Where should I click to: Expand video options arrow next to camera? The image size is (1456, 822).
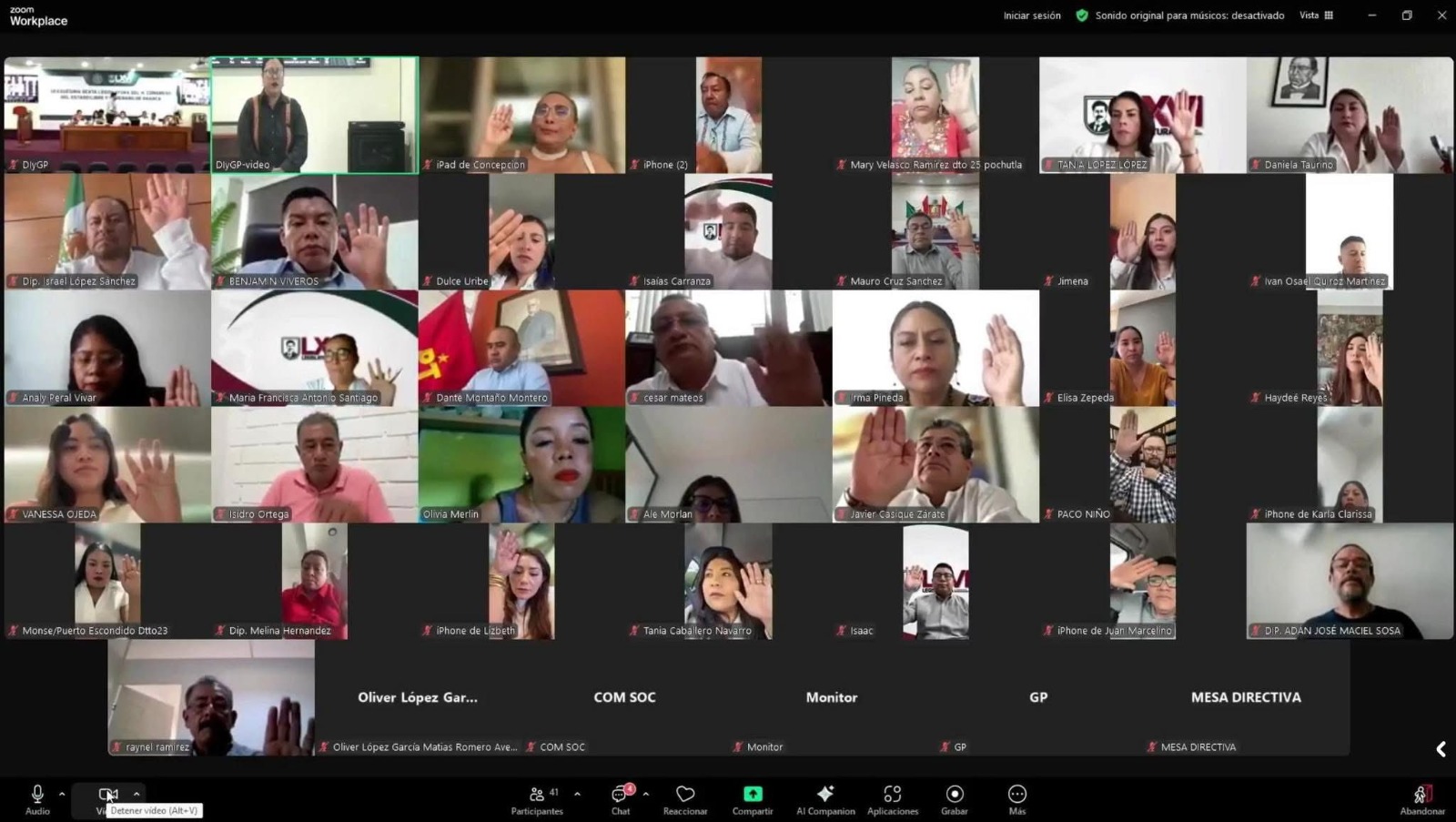click(x=136, y=794)
